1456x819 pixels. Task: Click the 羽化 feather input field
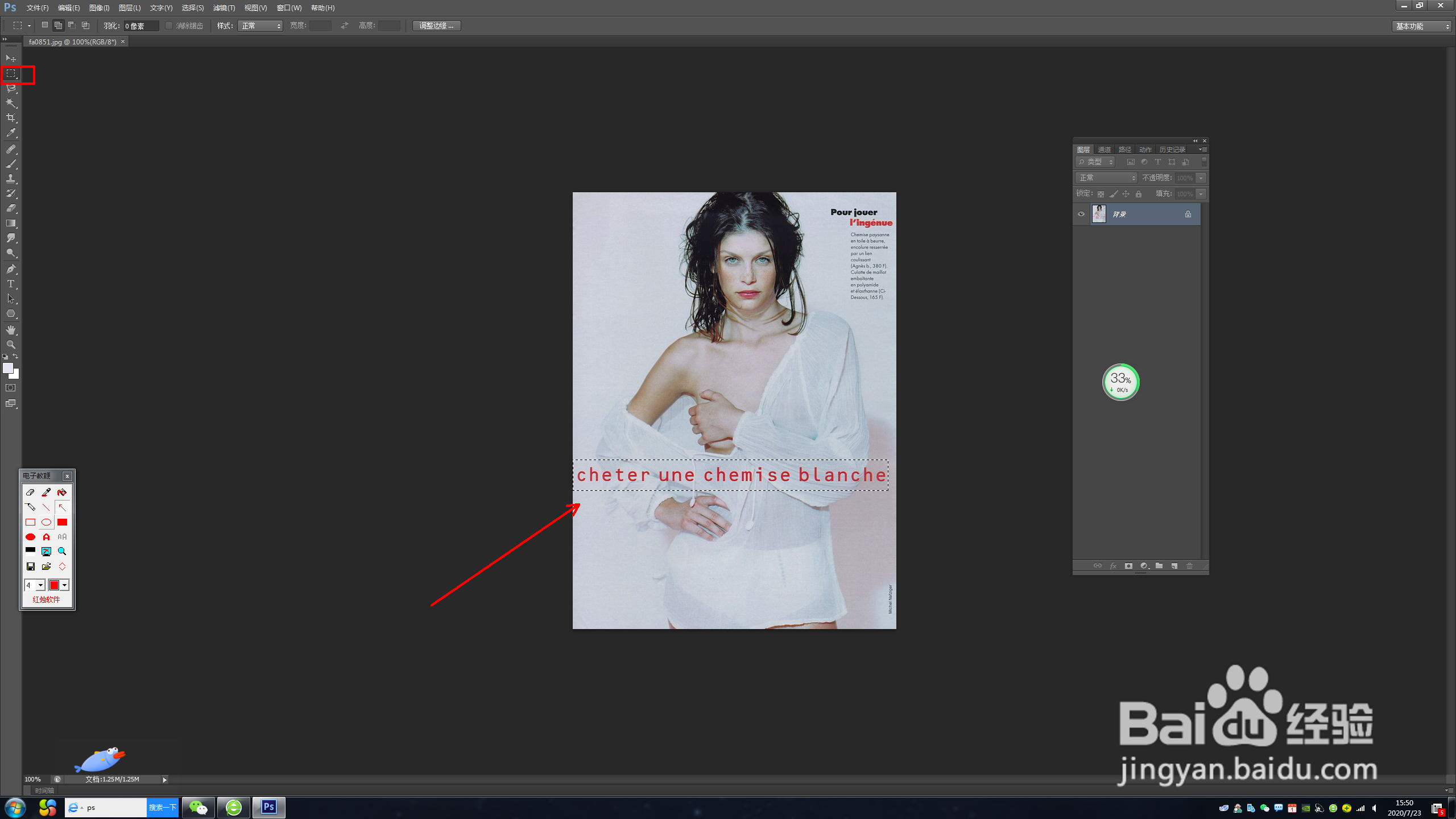tap(140, 26)
